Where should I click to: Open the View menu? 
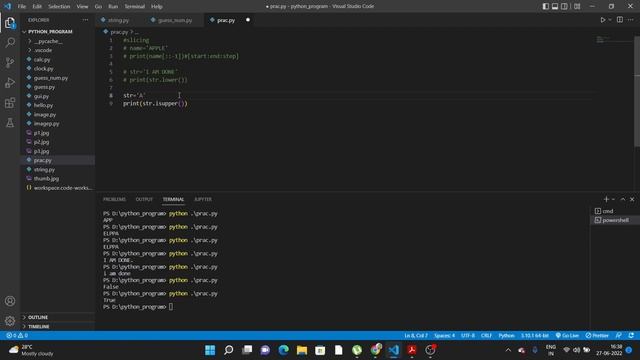(x=82, y=7)
